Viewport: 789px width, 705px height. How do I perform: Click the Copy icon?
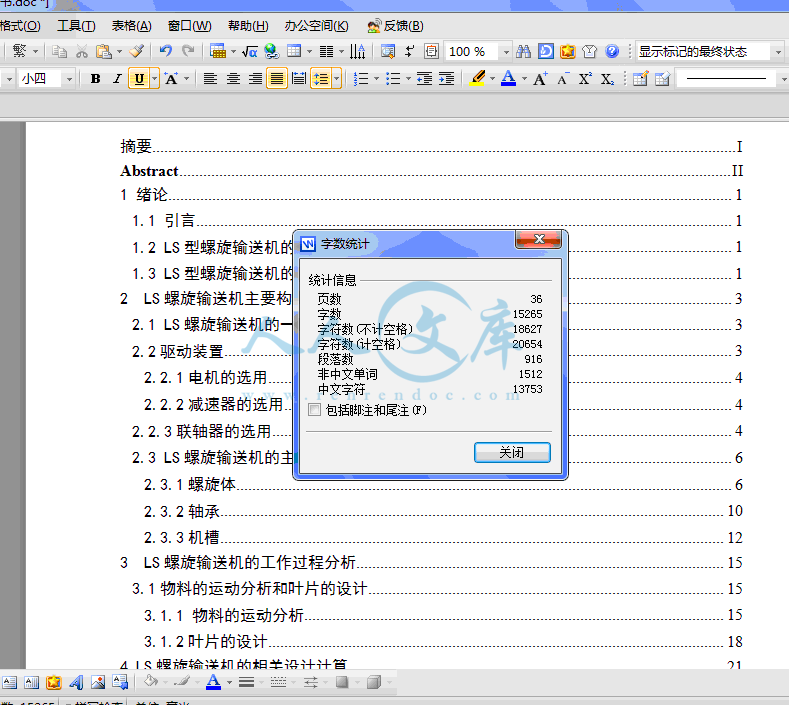tap(59, 51)
